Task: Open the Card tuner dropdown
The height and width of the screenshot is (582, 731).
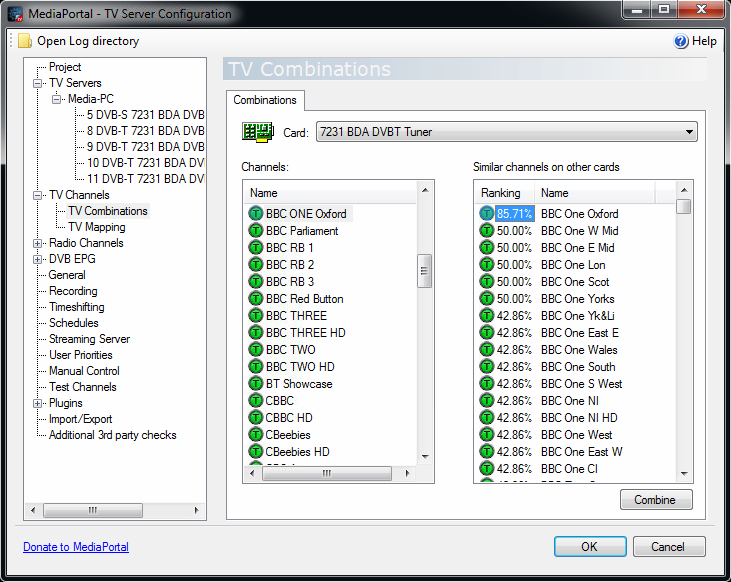Action: pos(506,132)
